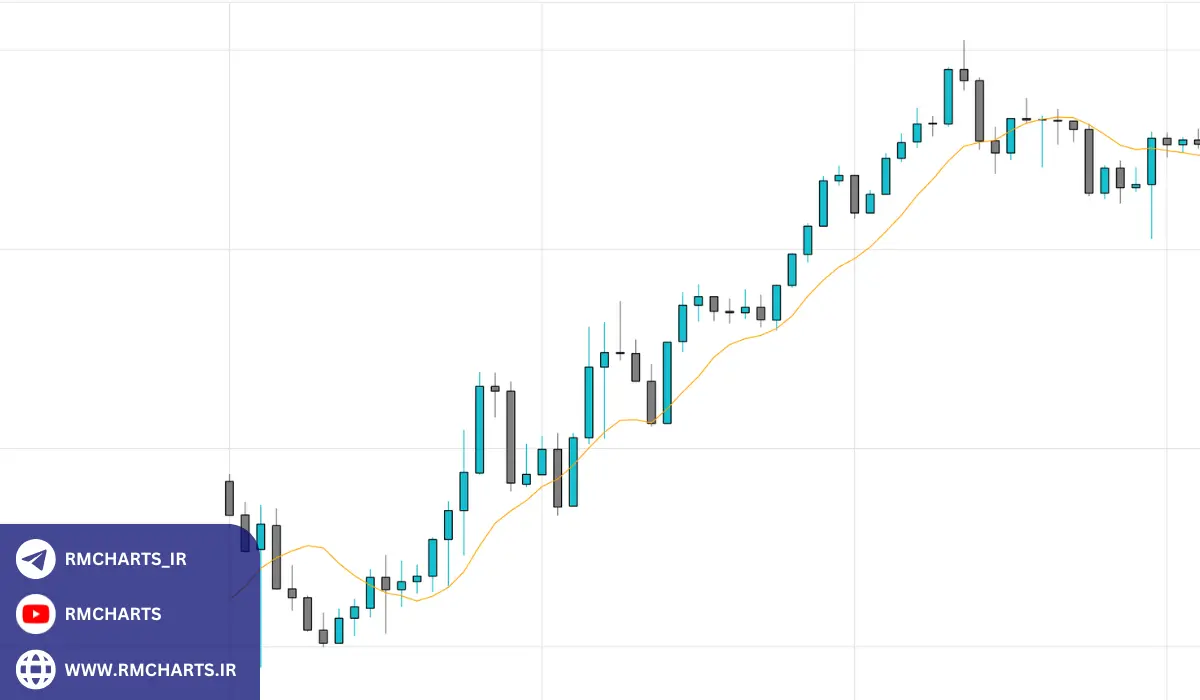Click the large gray candle right after the peak

[979, 110]
